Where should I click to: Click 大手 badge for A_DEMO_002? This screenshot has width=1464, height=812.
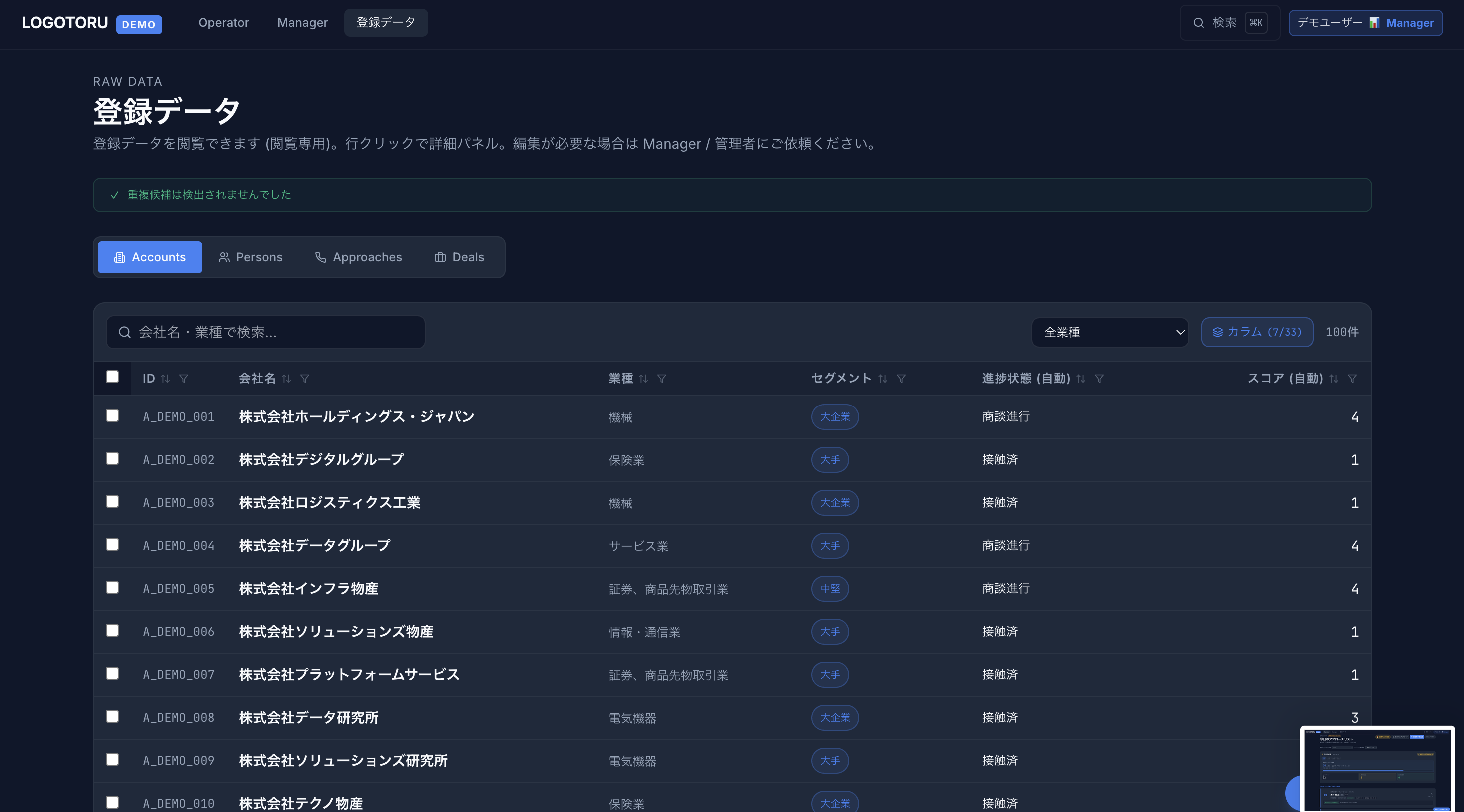point(830,460)
